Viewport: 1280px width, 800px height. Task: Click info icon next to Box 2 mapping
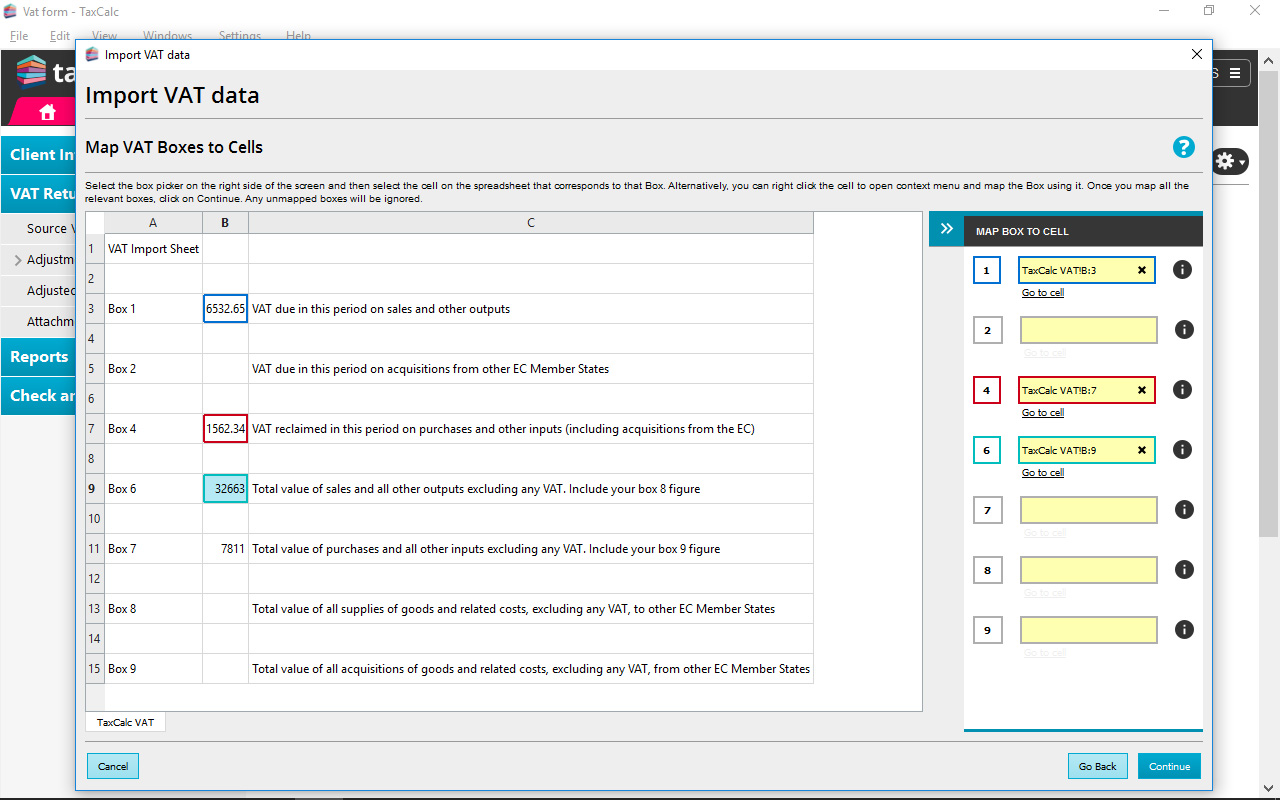[1184, 330]
